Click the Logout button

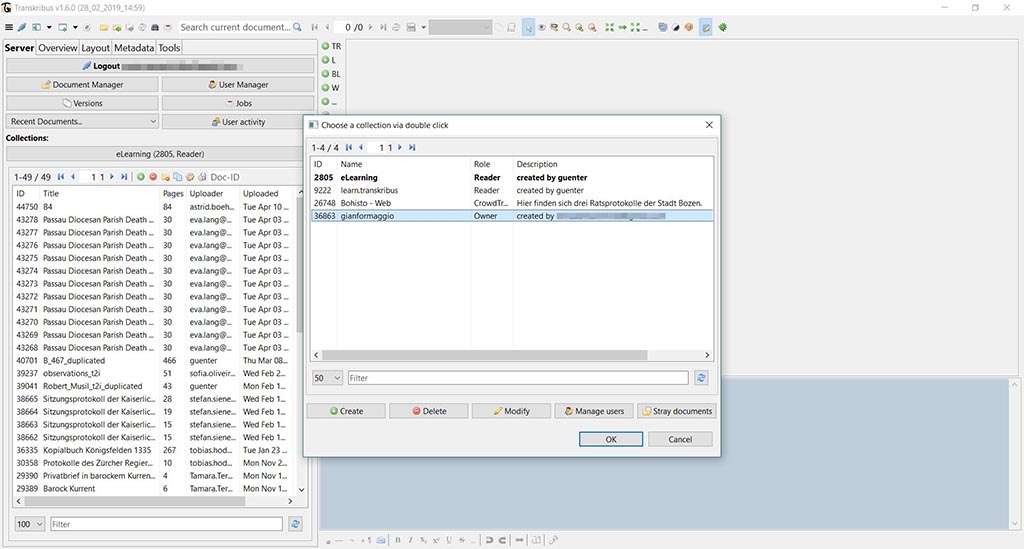tap(160, 66)
